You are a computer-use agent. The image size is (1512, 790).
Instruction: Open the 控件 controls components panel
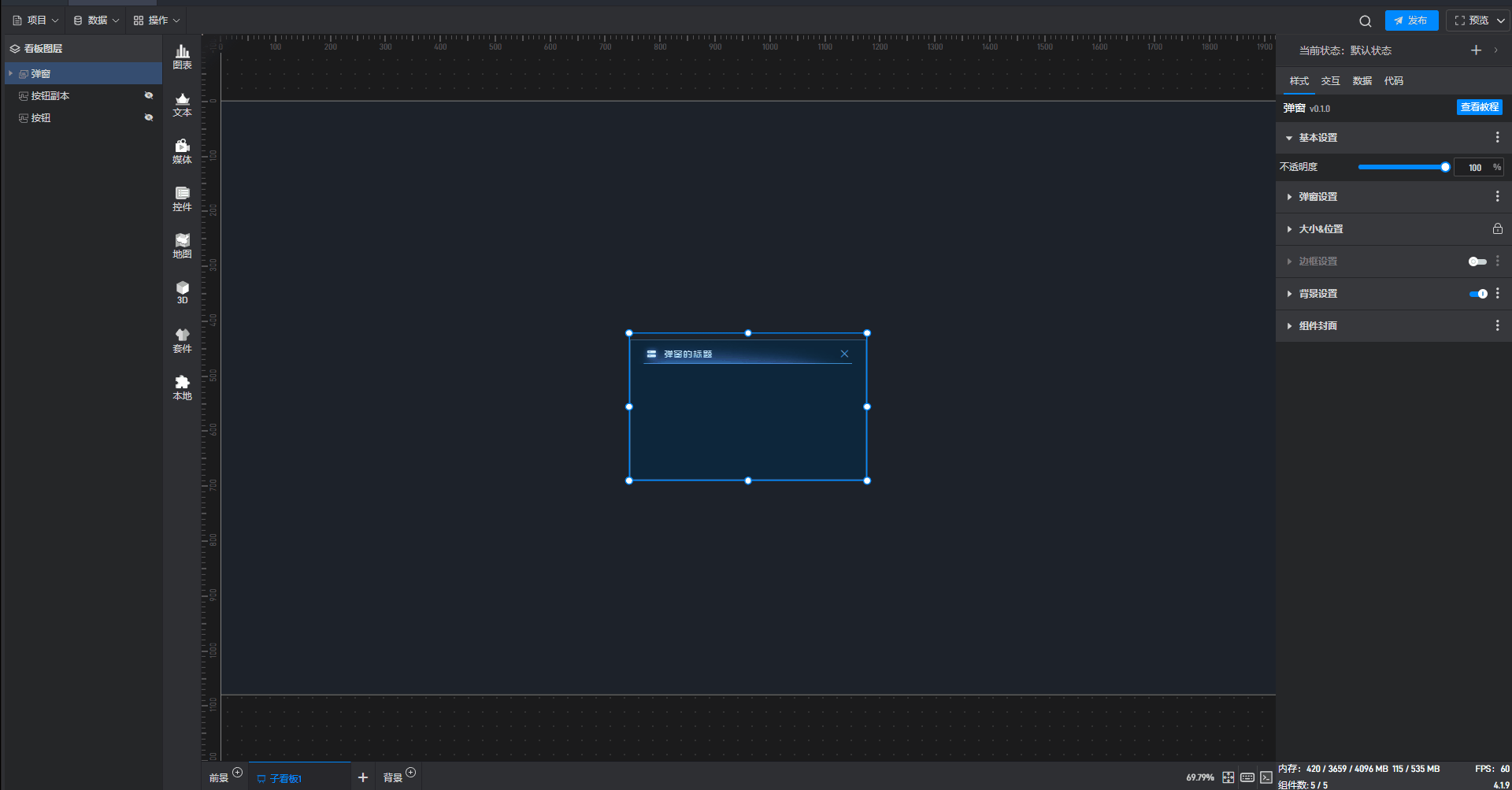coord(182,198)
